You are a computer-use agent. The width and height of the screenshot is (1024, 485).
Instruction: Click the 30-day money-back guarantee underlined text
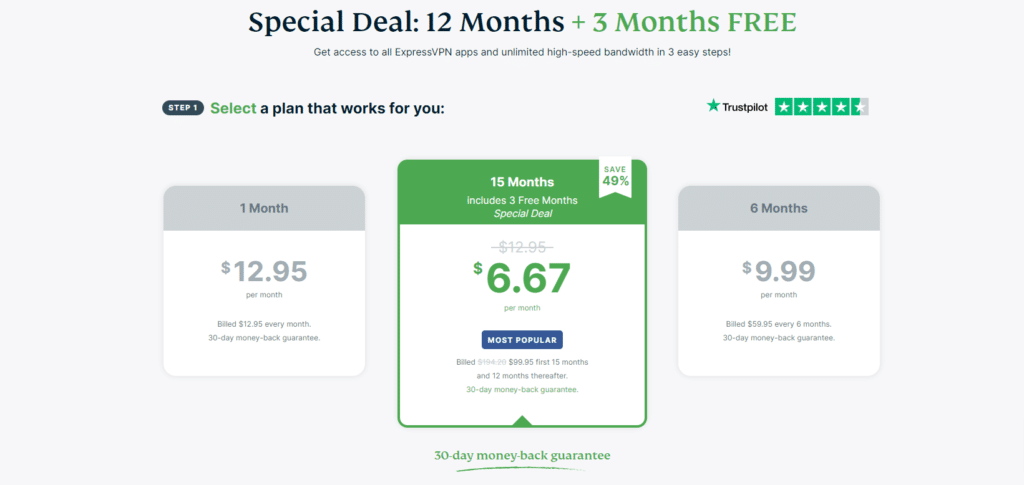pos(522,455)
